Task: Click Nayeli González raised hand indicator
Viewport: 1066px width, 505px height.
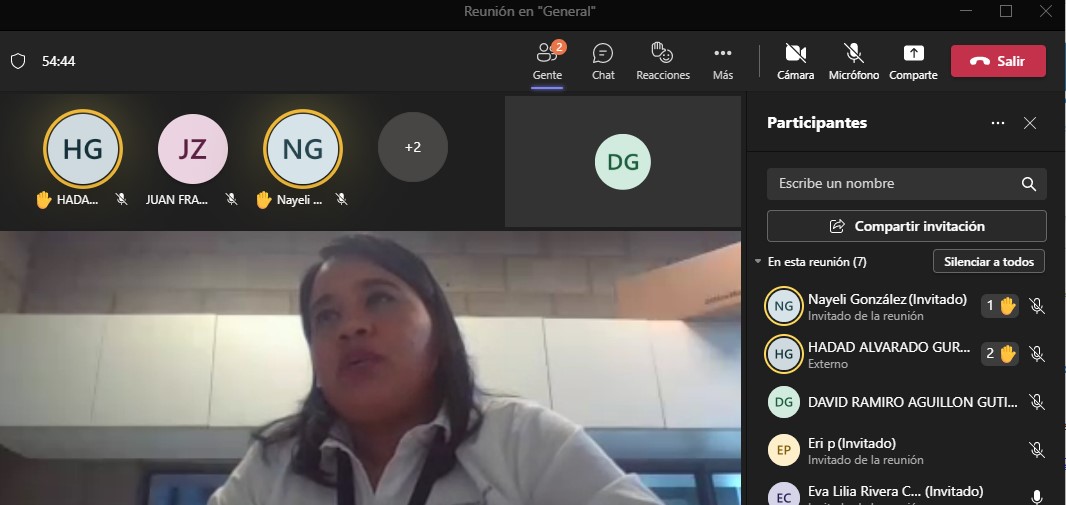Action: coord(1000,306)
